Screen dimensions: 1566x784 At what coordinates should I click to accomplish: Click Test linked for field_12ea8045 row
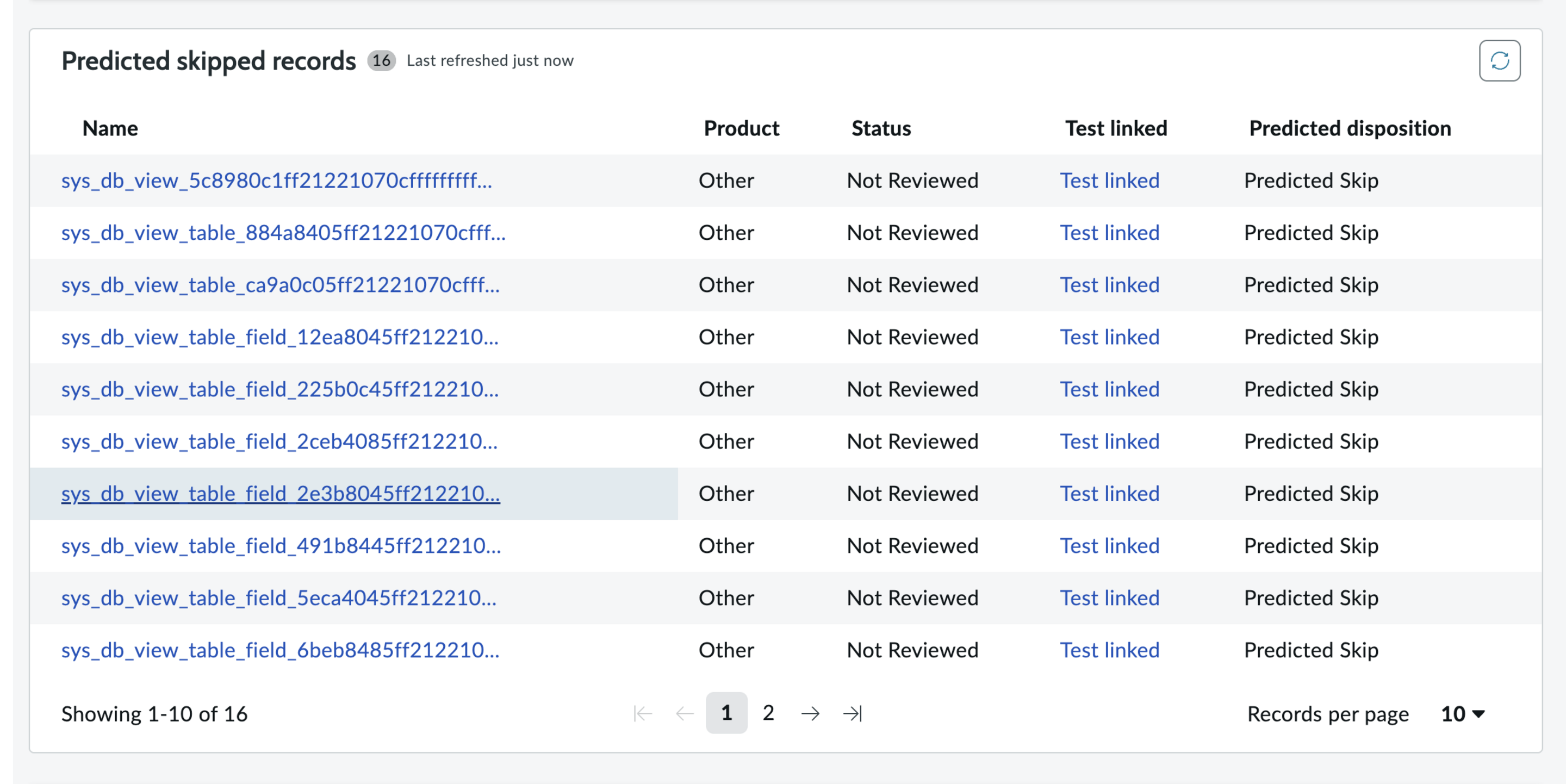point(1109,337)
